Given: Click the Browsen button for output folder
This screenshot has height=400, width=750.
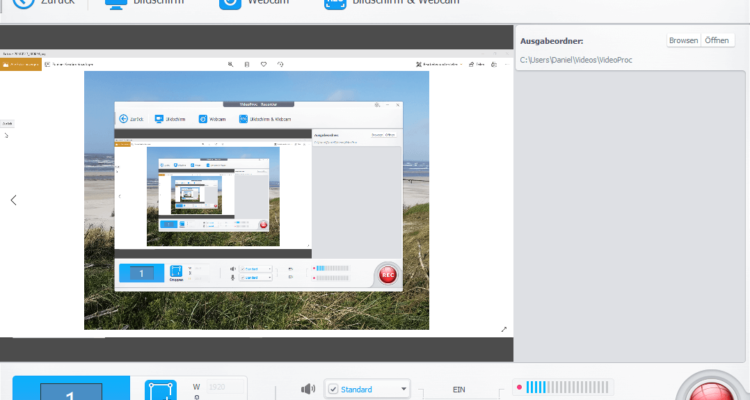Looking at the screenshot, I should click(x=683, y=40).
